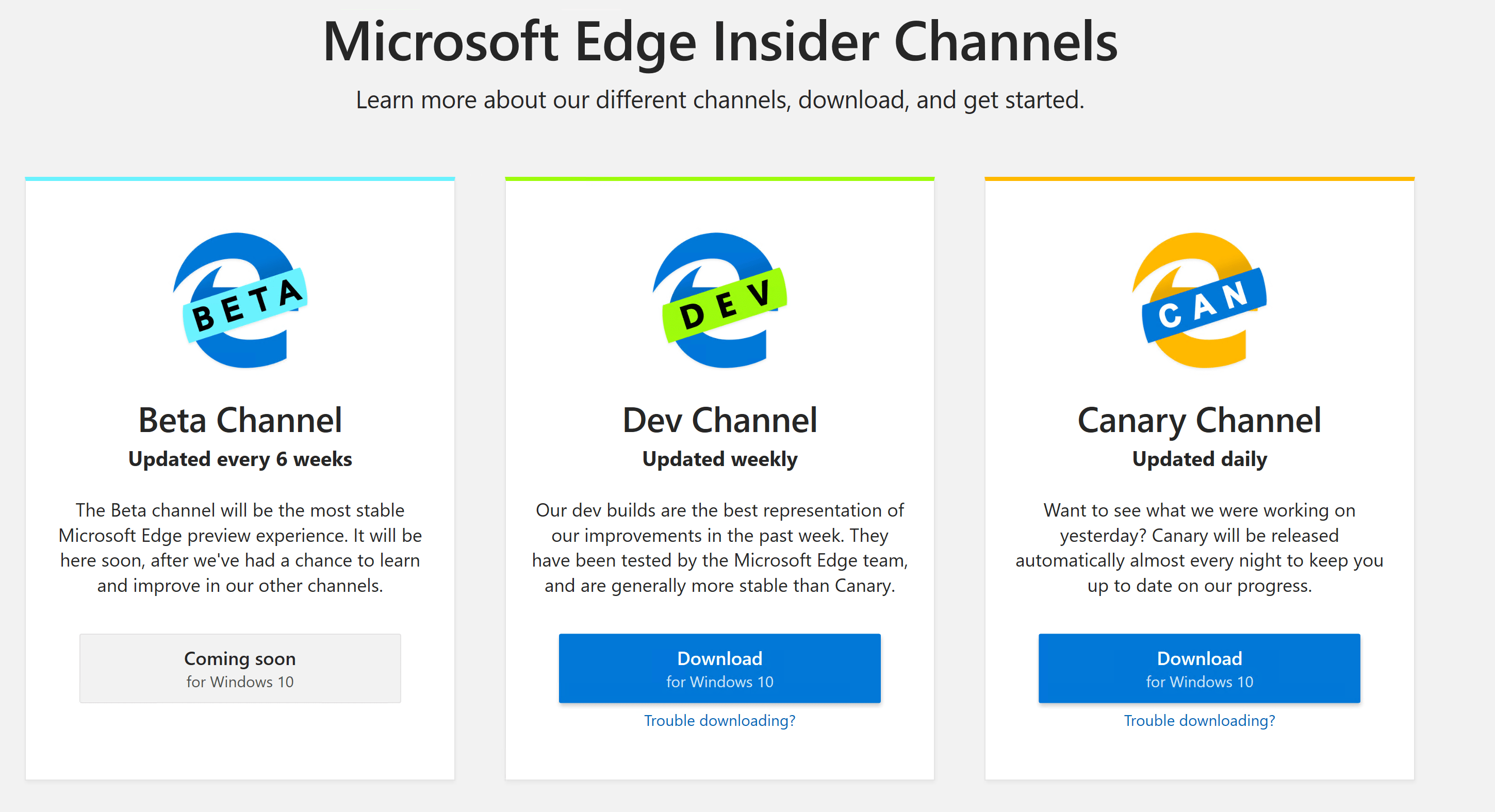Download Dev Channel for Windows 10
This screenshot has width=1495, height=812.
[719, 668]
